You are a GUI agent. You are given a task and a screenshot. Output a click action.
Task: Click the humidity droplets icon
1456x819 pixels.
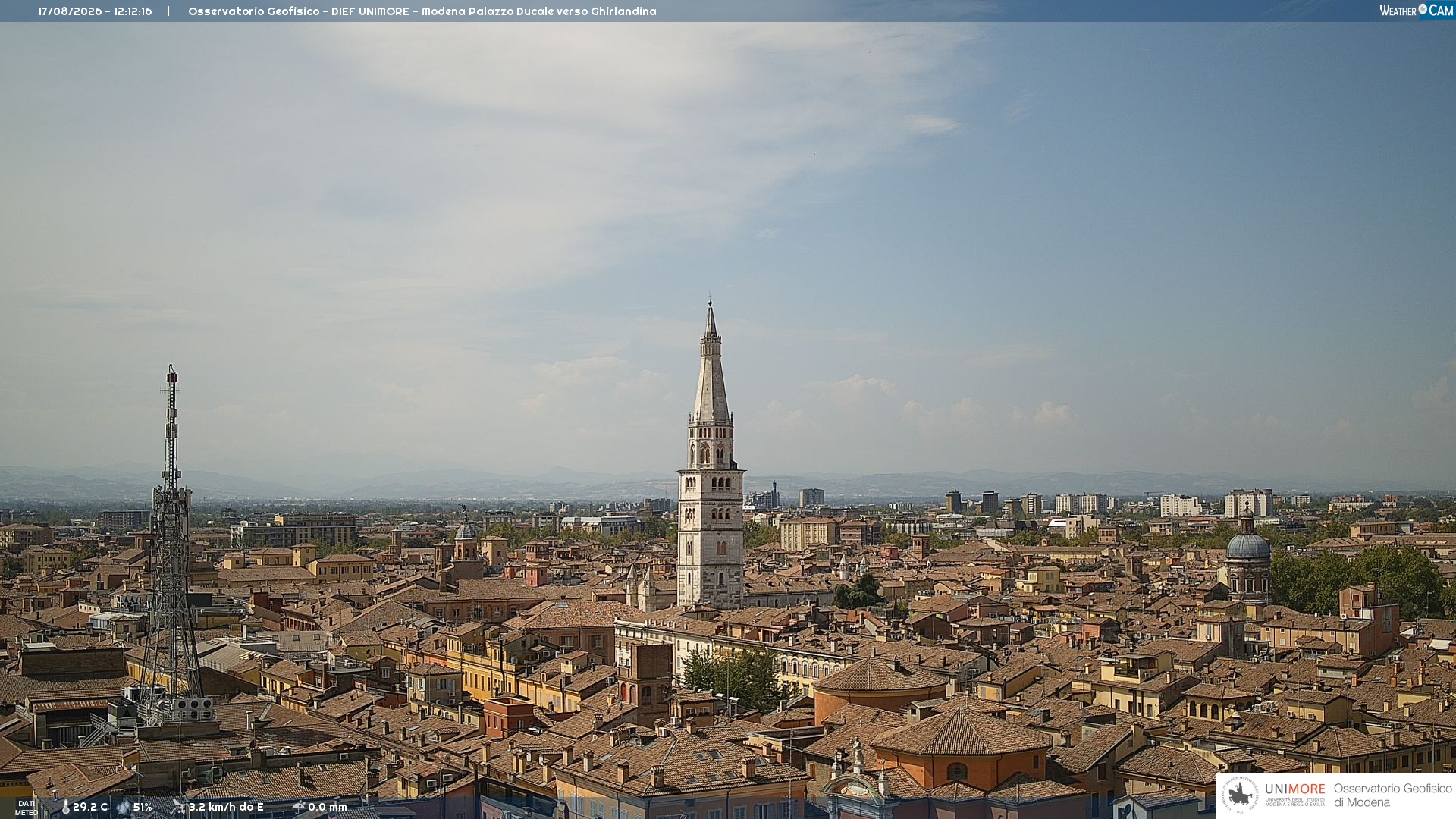124,808
